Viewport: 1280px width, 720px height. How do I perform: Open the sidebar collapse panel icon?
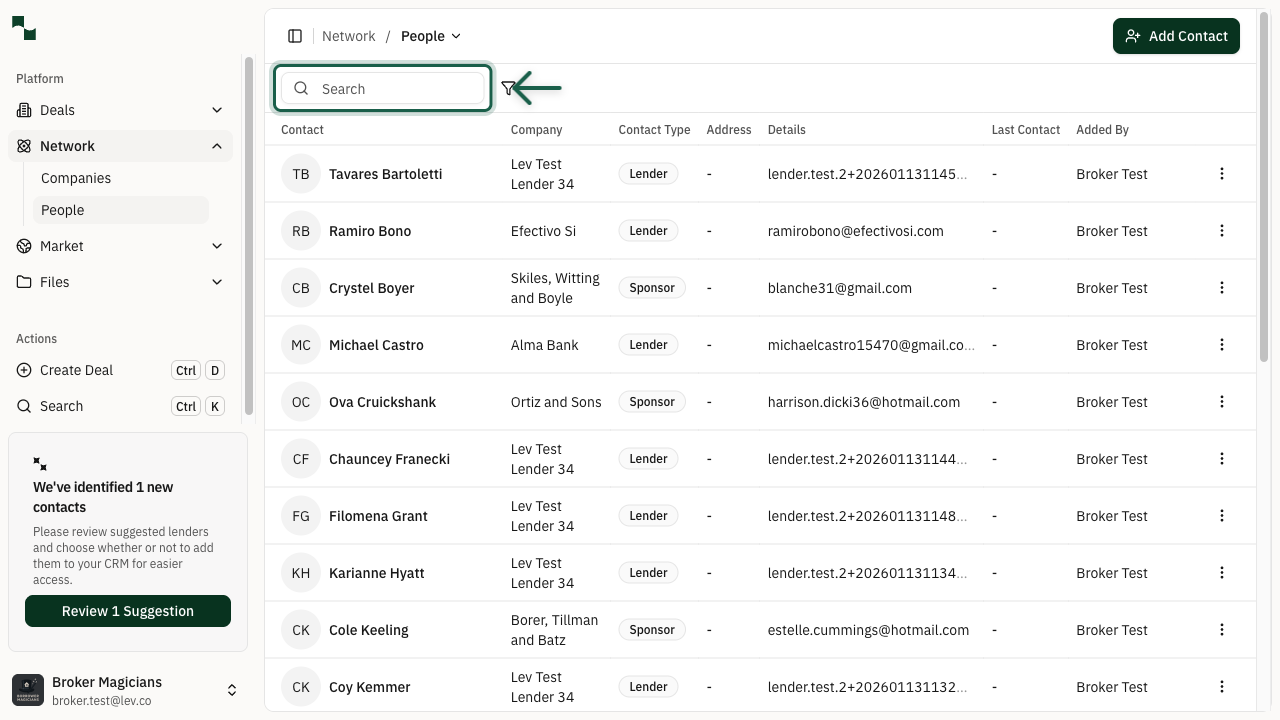[295, 35]
